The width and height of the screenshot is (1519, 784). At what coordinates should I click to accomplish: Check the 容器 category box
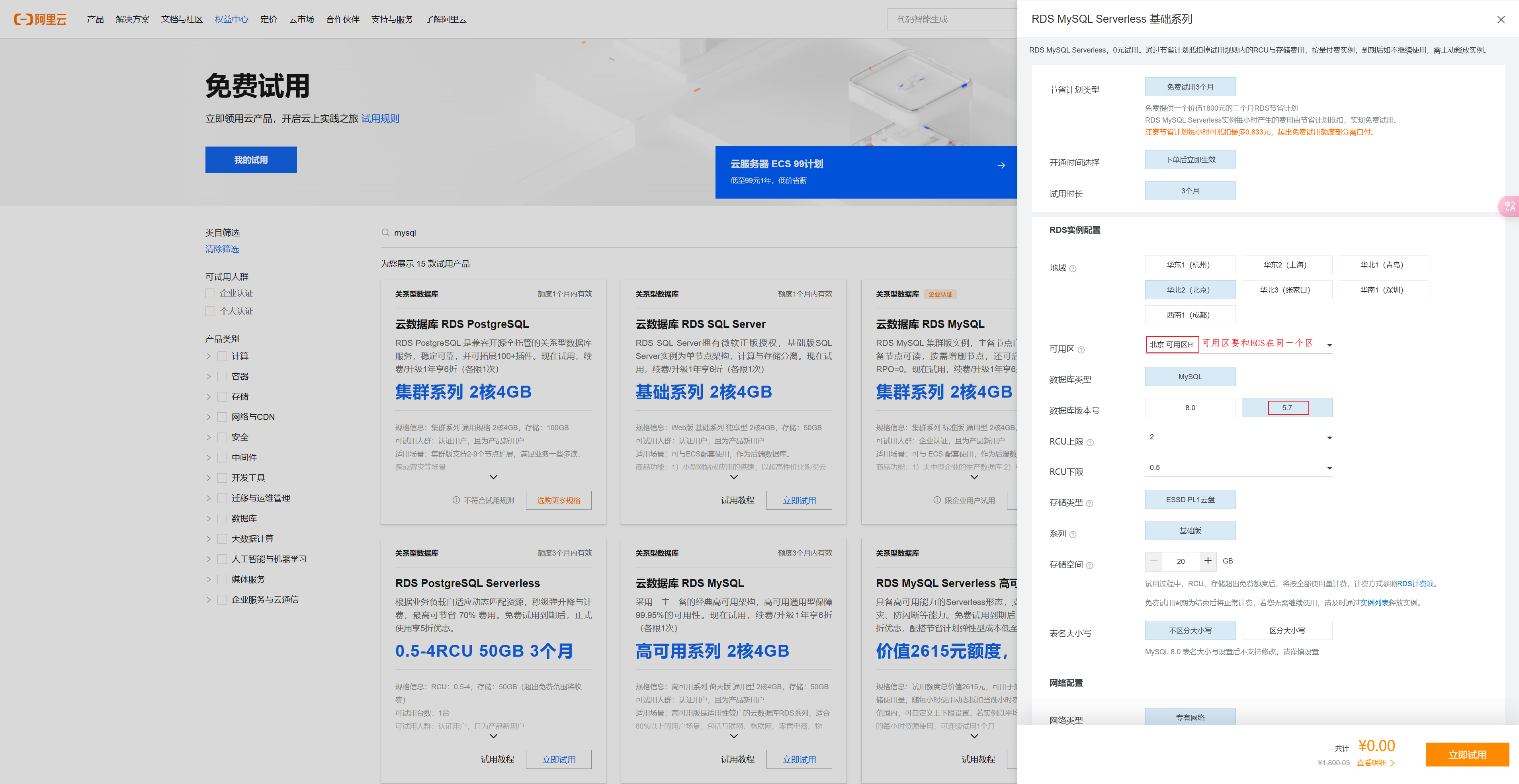[222, 376]
